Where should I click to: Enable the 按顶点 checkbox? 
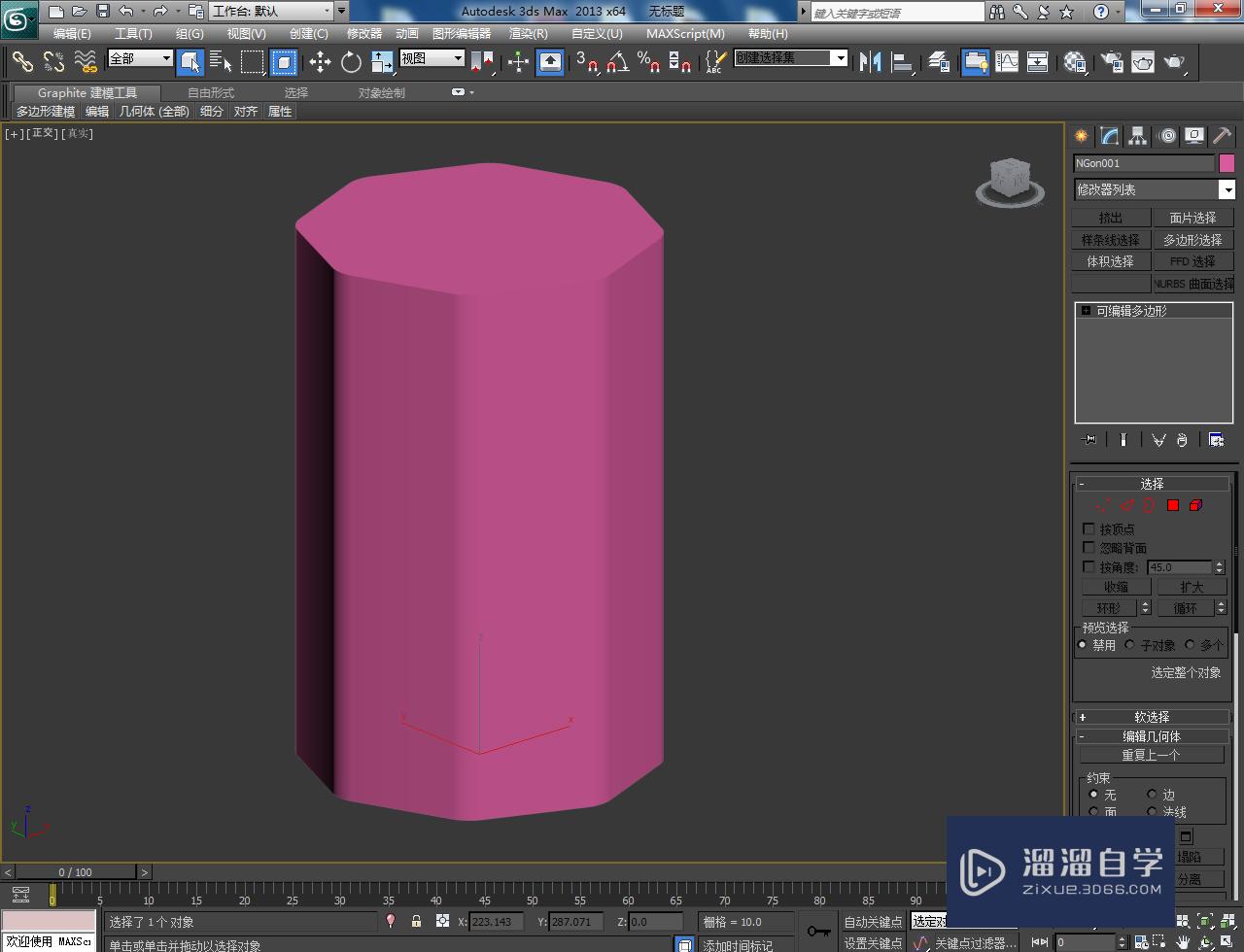1088,529
